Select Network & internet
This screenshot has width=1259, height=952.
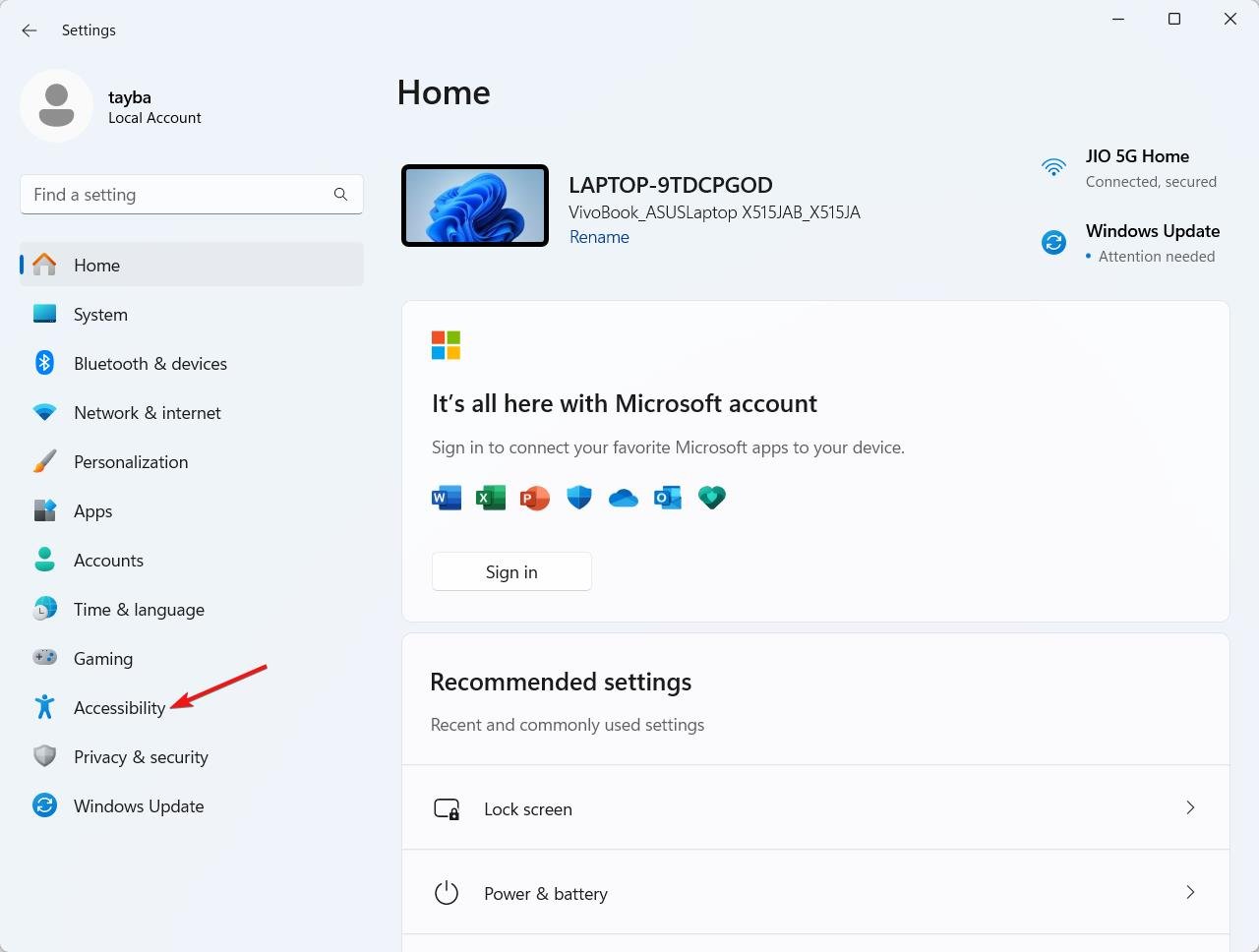(x=192, y=412)
